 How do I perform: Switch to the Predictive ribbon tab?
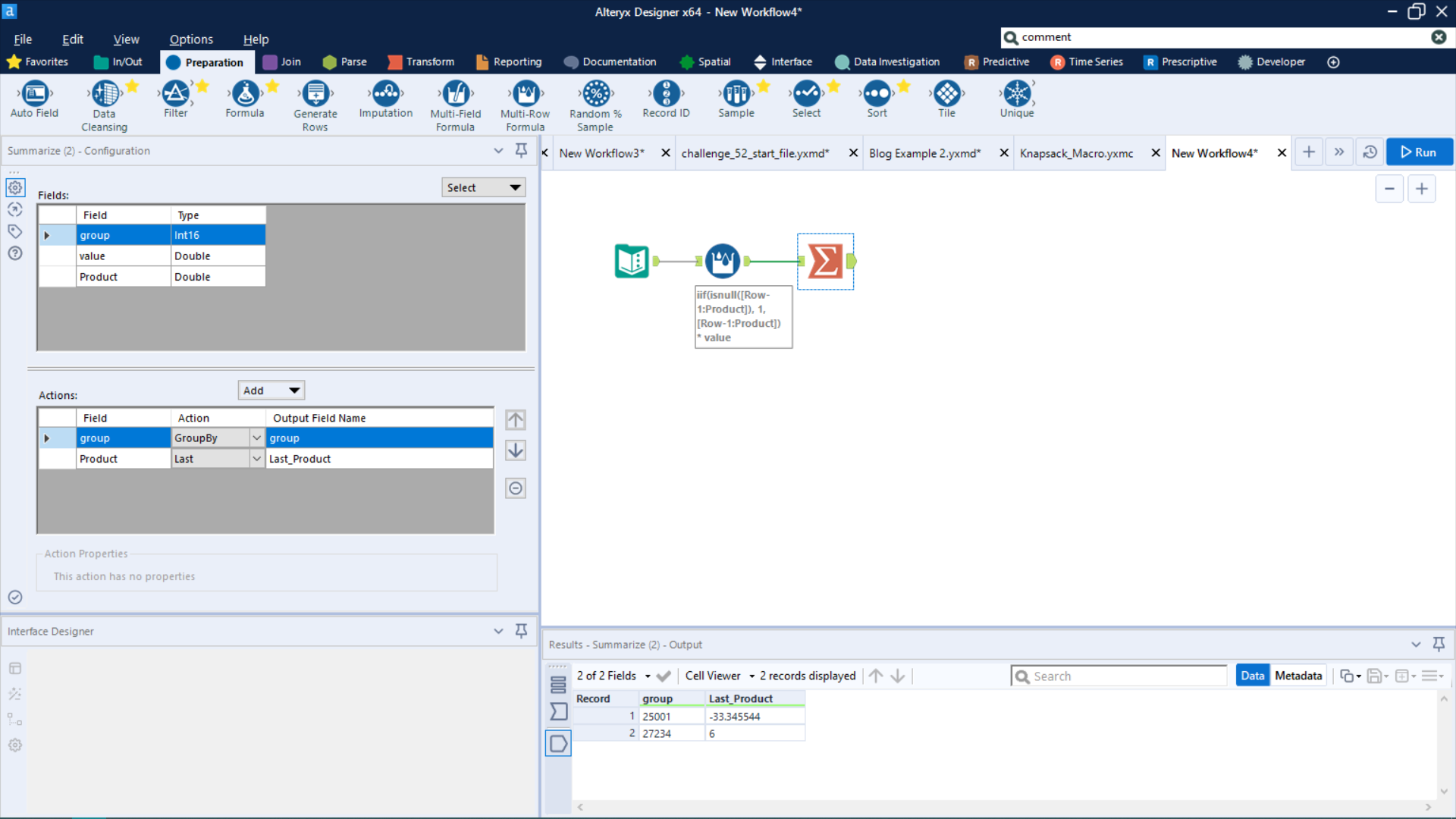[x=996, y=61]
